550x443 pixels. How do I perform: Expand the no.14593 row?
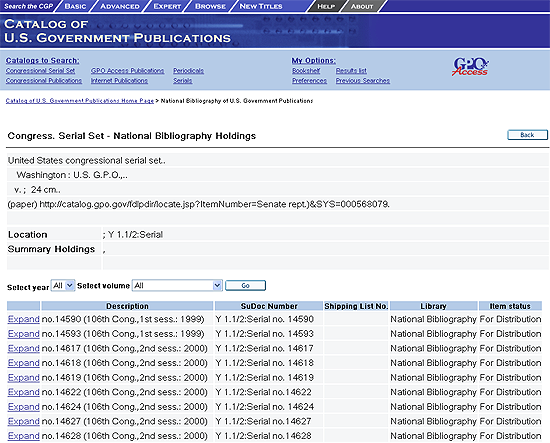point(24,334)
